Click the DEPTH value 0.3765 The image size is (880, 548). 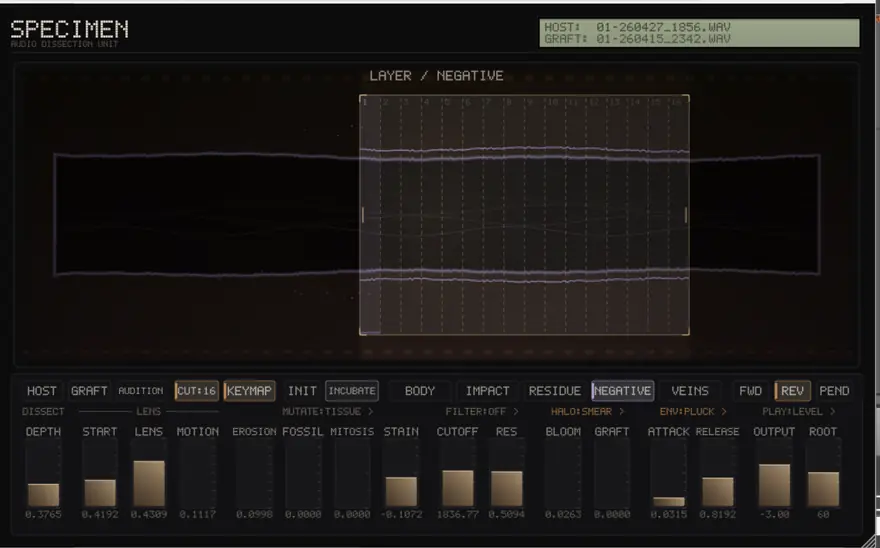click(43, 514)
